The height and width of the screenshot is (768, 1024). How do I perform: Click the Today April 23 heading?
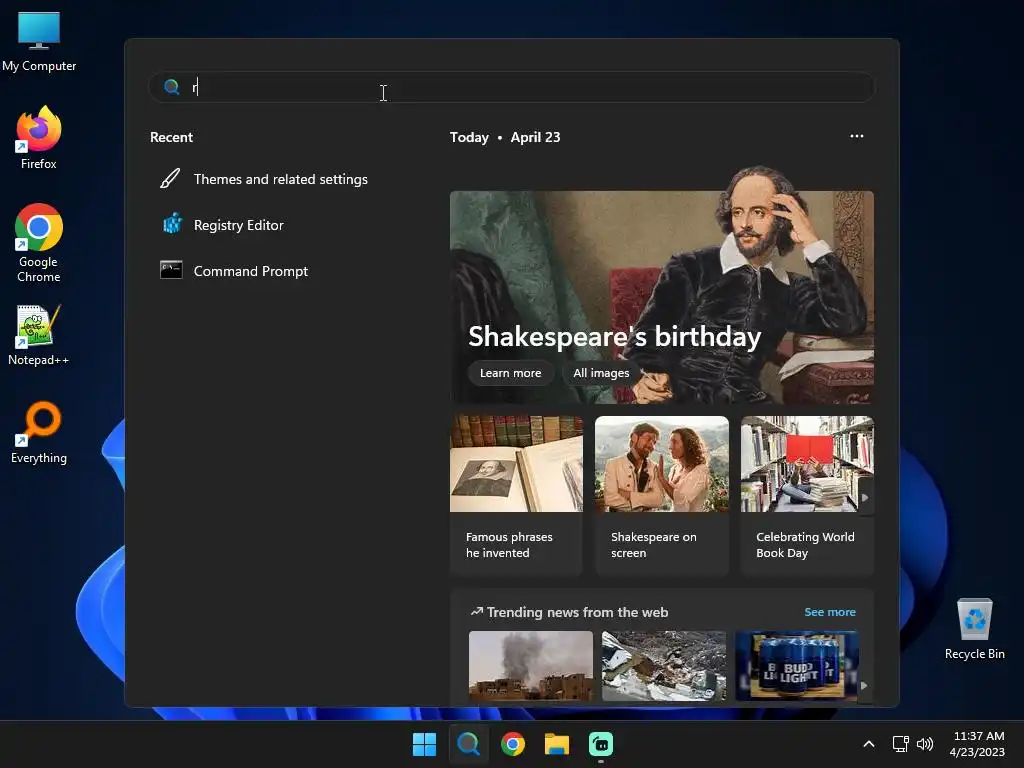click(505, 137)
